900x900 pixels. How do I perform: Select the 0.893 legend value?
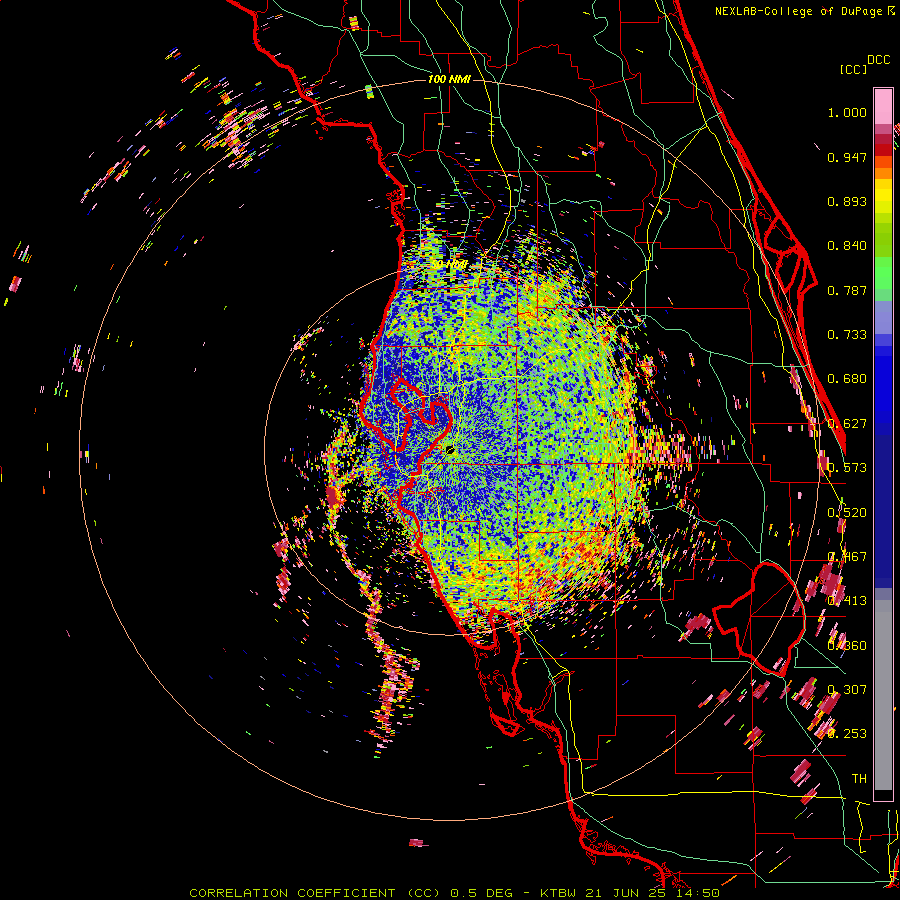click(847, 201)
